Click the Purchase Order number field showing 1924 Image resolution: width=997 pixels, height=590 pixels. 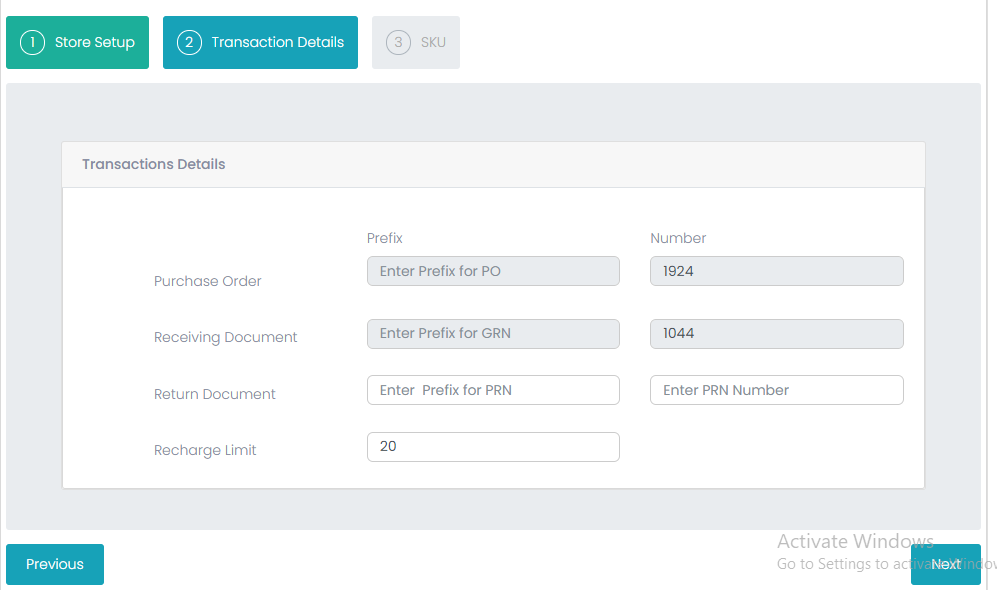tap(776, 271)
